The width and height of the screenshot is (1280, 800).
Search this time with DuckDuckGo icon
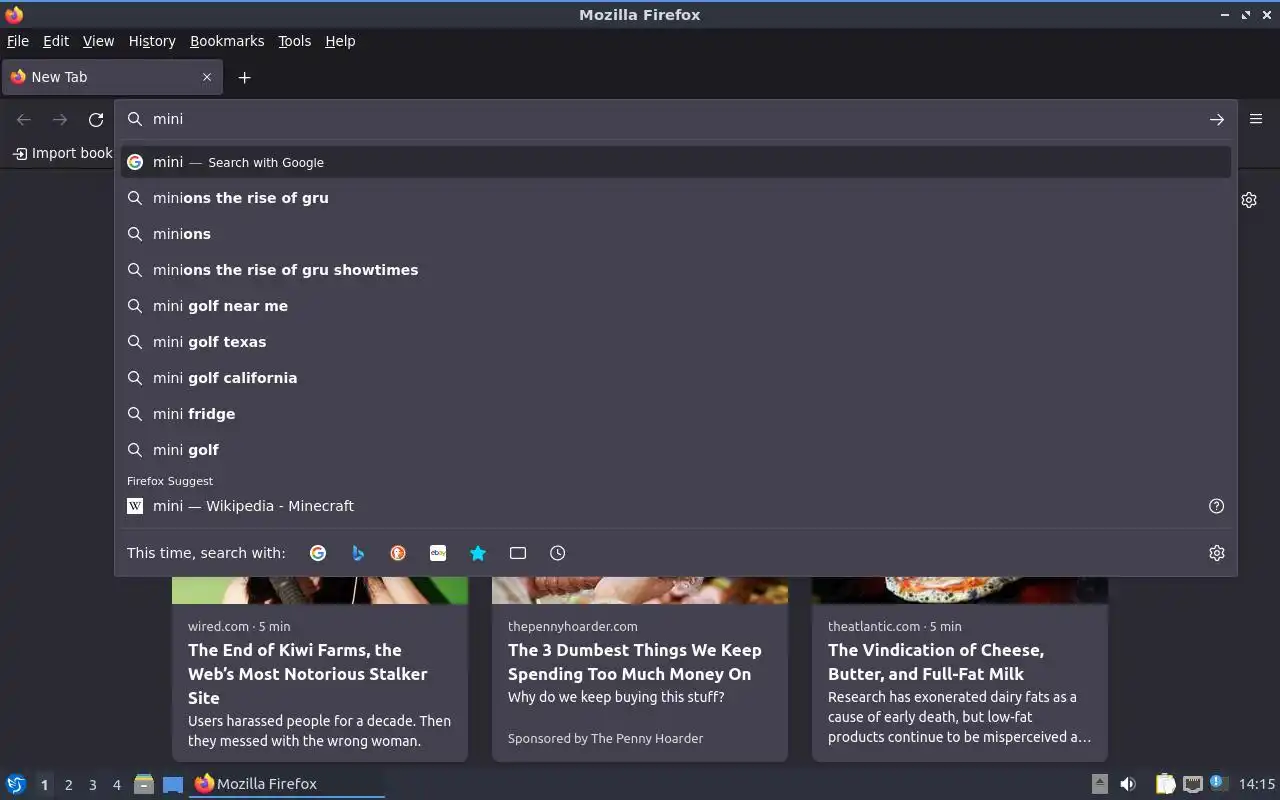point(398,553)
